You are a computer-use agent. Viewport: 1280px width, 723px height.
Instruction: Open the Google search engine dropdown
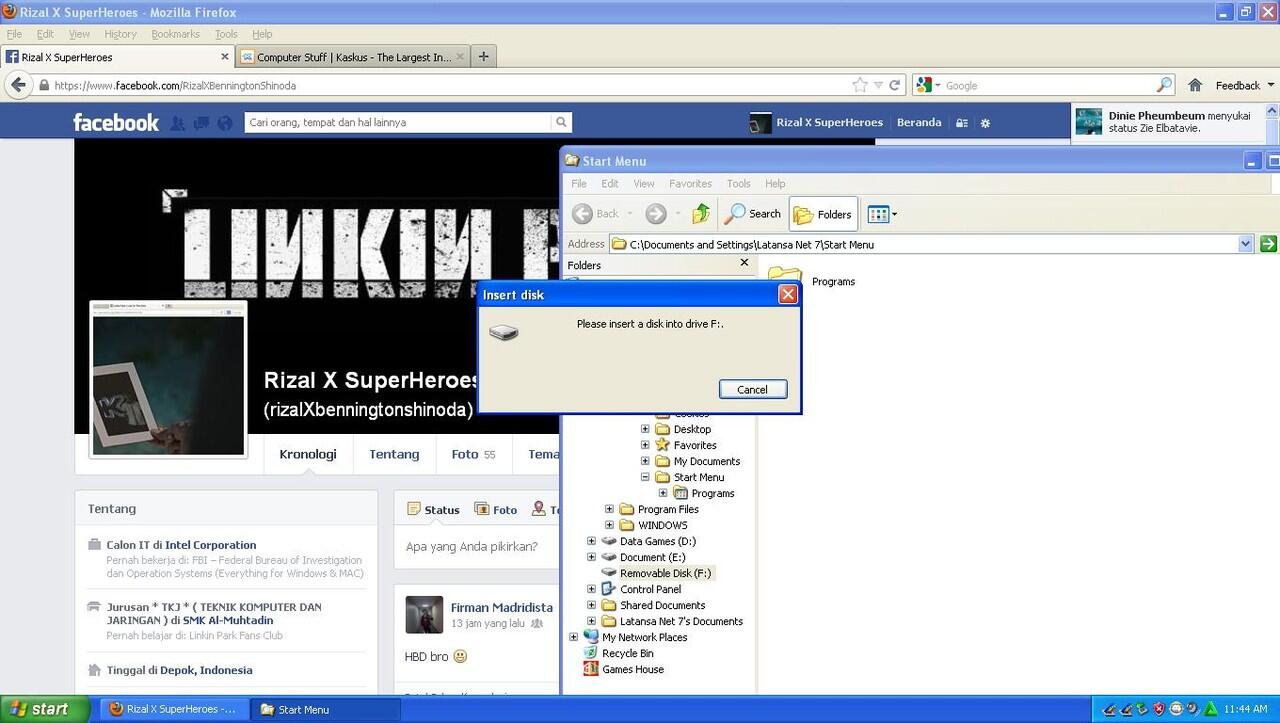[938, 85]
